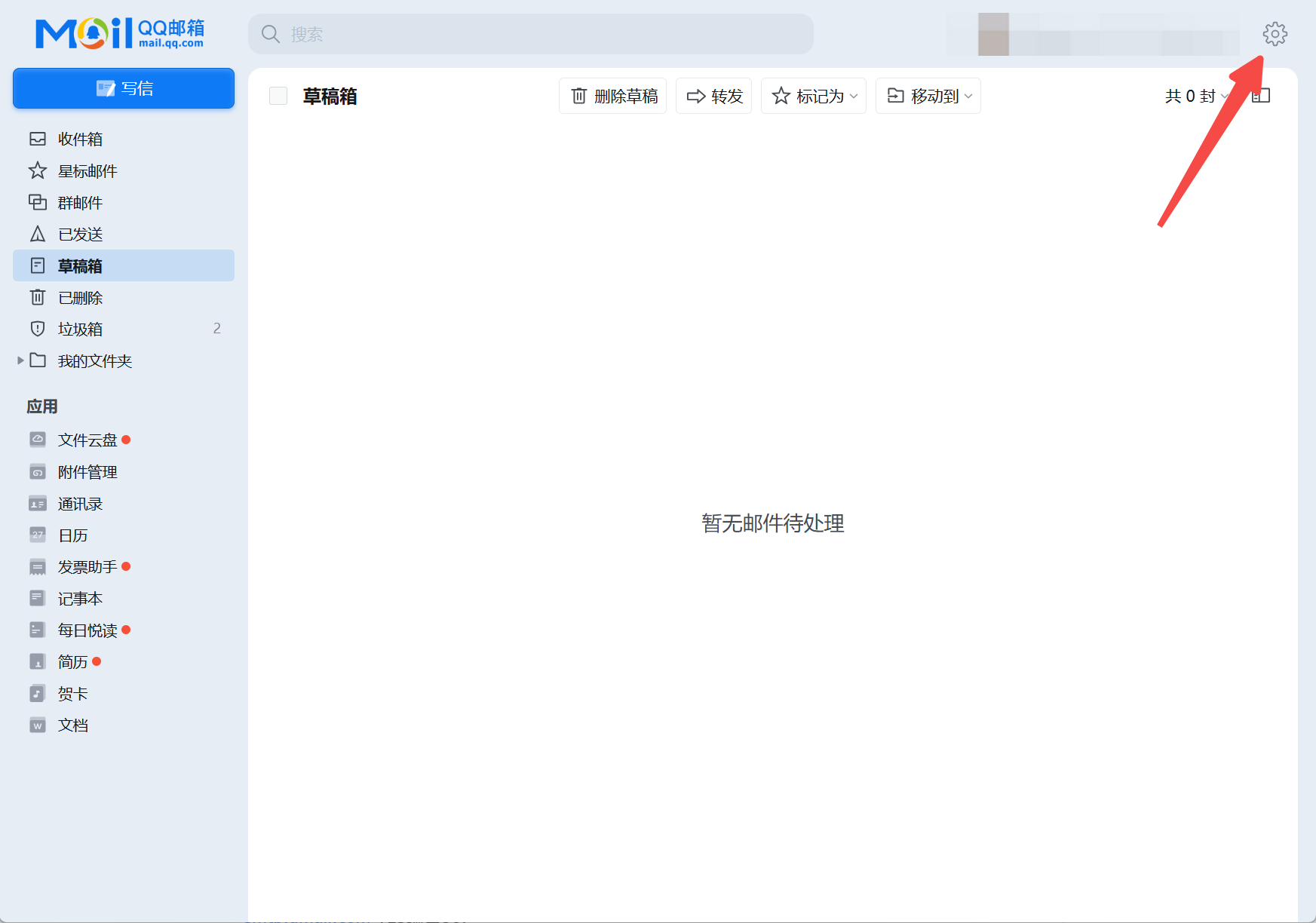Open the 共 0 封 count dropdown
This screenshot has height=923, width=1316.
[x=1195, y=96]
